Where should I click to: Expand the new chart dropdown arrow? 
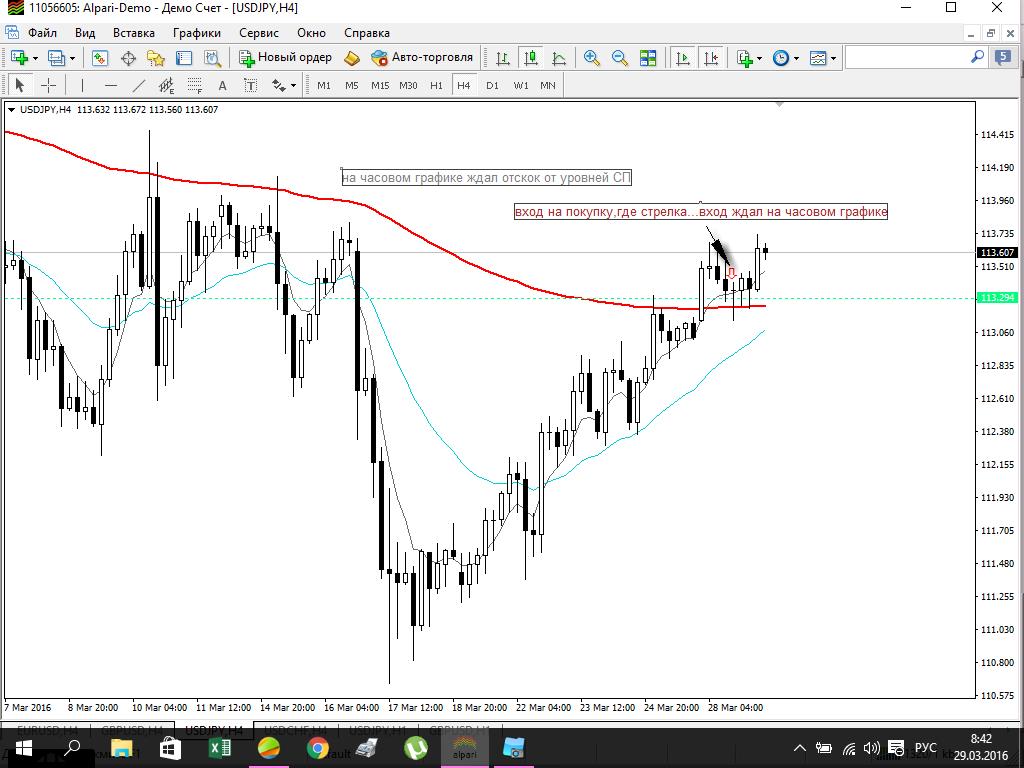[35, 59]
